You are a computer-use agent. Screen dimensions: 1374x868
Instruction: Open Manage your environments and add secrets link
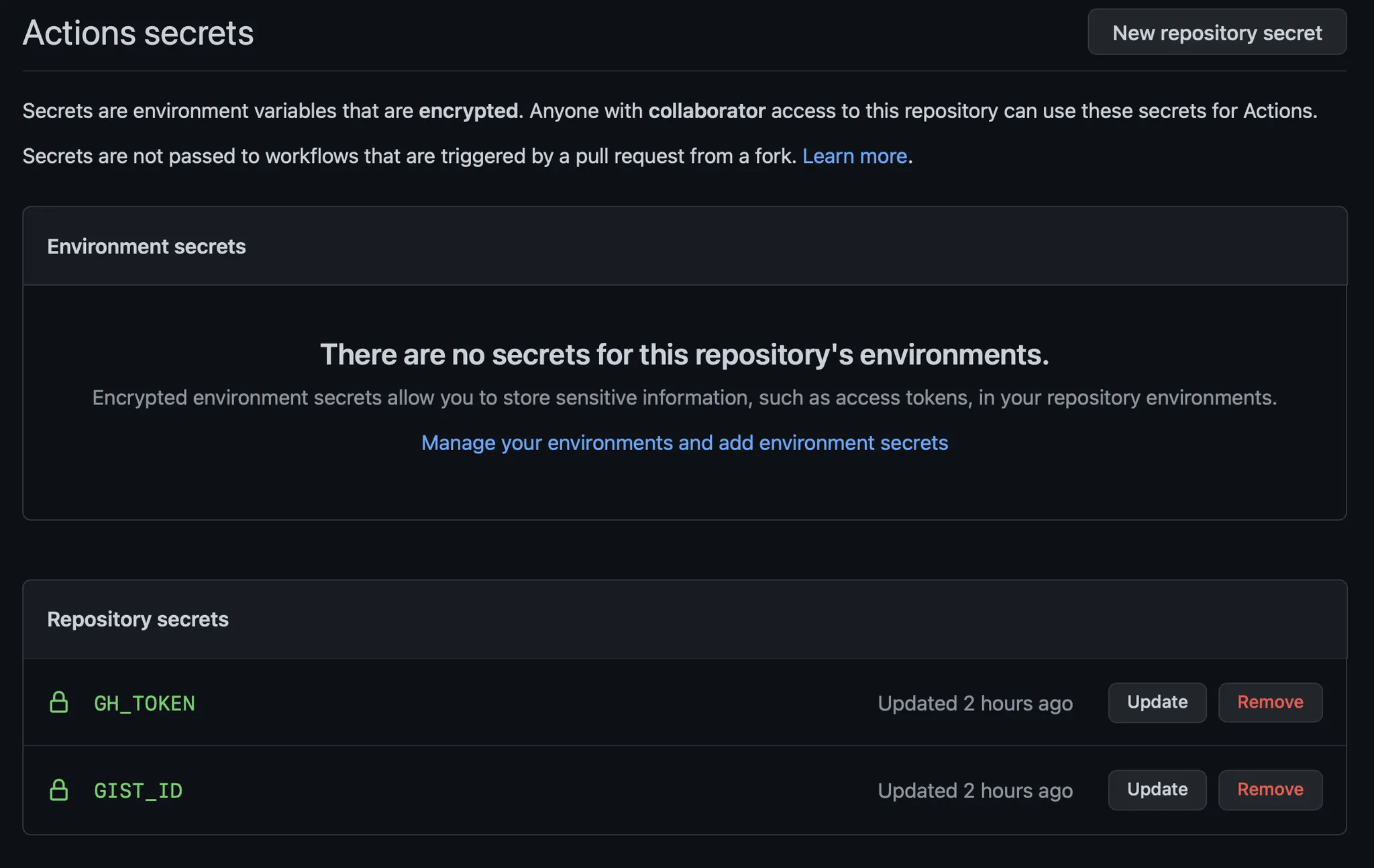tap(684, 443)
